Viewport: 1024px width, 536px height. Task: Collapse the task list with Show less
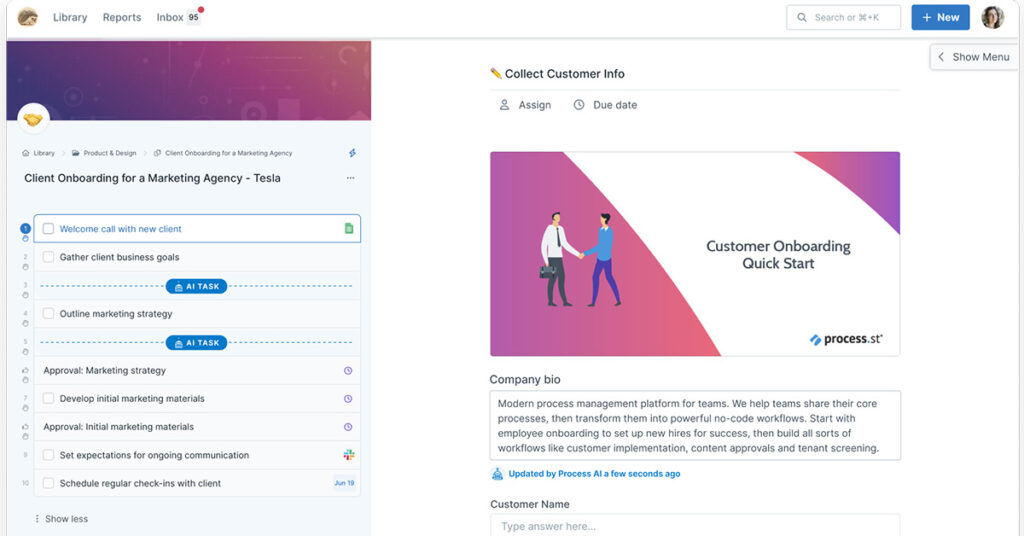[x=65, y=519]
